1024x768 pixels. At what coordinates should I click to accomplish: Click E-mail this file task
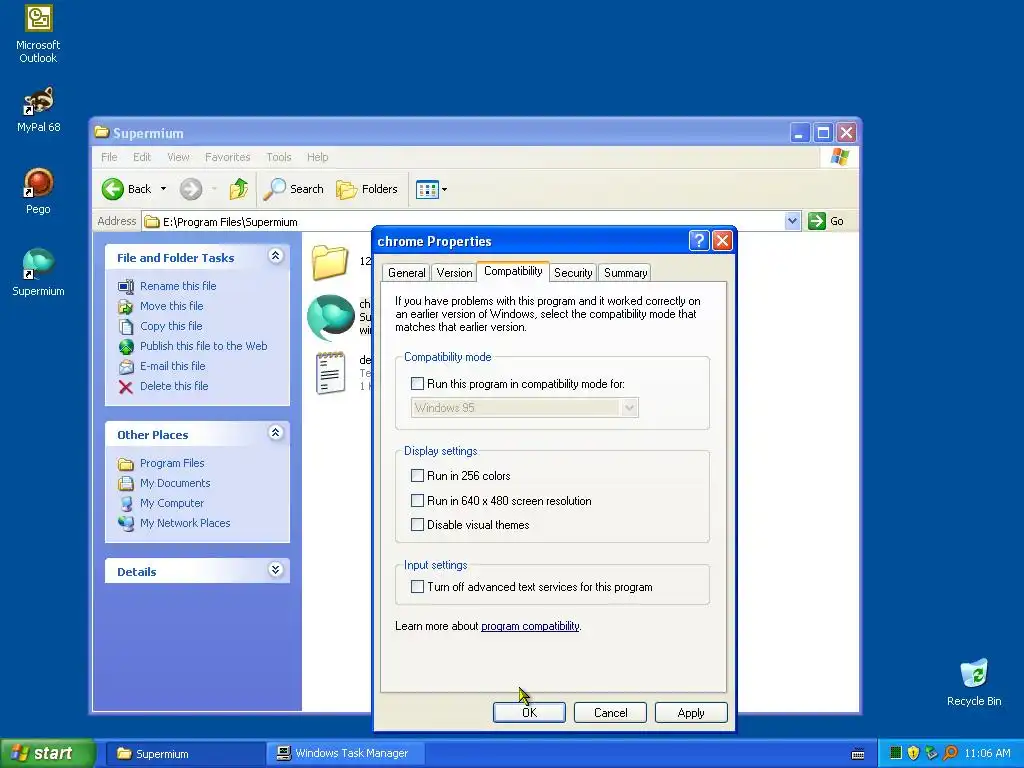pyautogui.click(x=172, y=366)
